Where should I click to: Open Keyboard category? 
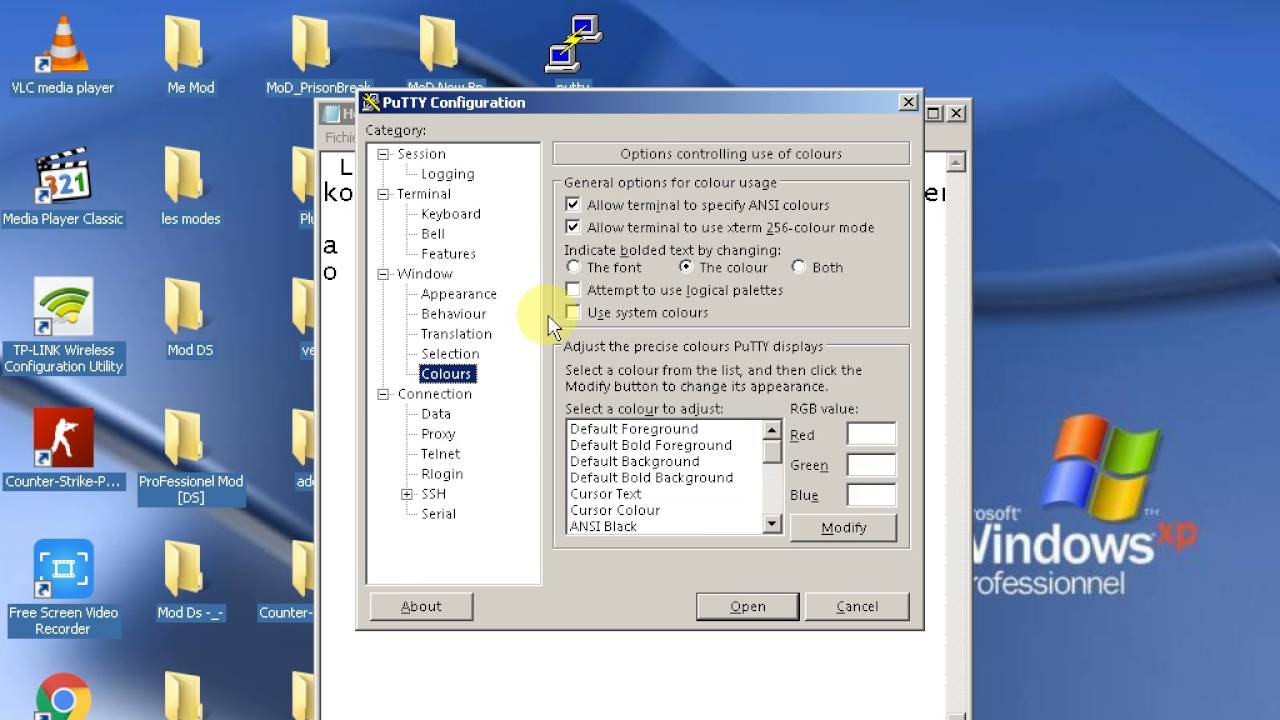[x=451, y=214]
